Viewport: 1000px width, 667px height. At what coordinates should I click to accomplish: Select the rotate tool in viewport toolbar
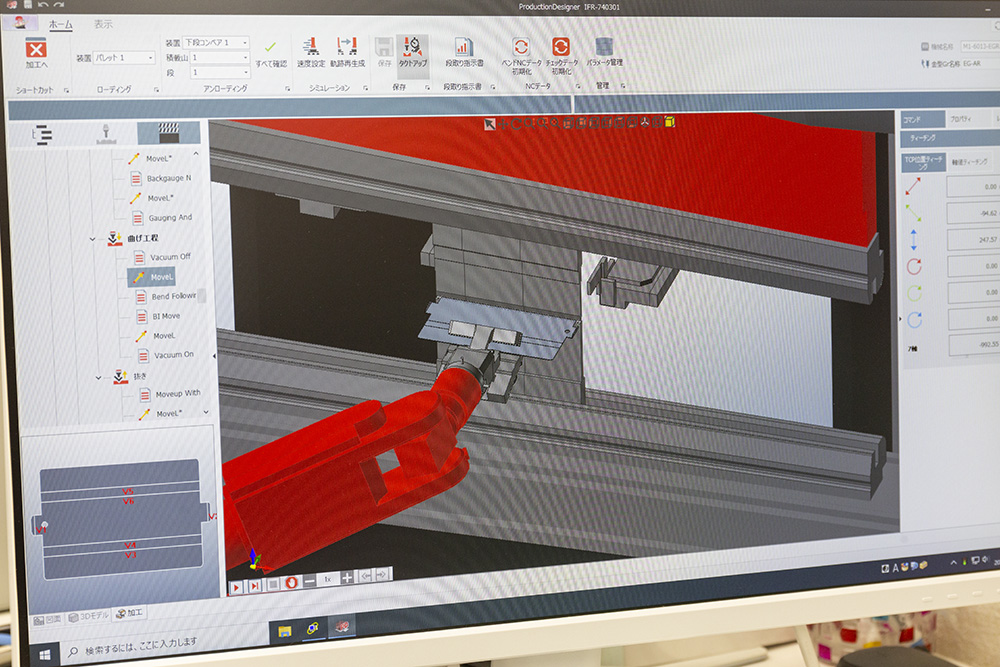coord(516,124)
